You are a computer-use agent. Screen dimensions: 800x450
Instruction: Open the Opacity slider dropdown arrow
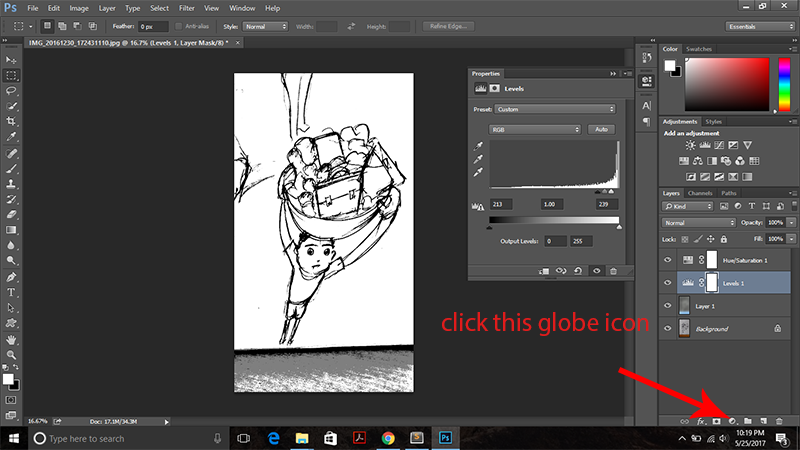[x=791, y=223]
